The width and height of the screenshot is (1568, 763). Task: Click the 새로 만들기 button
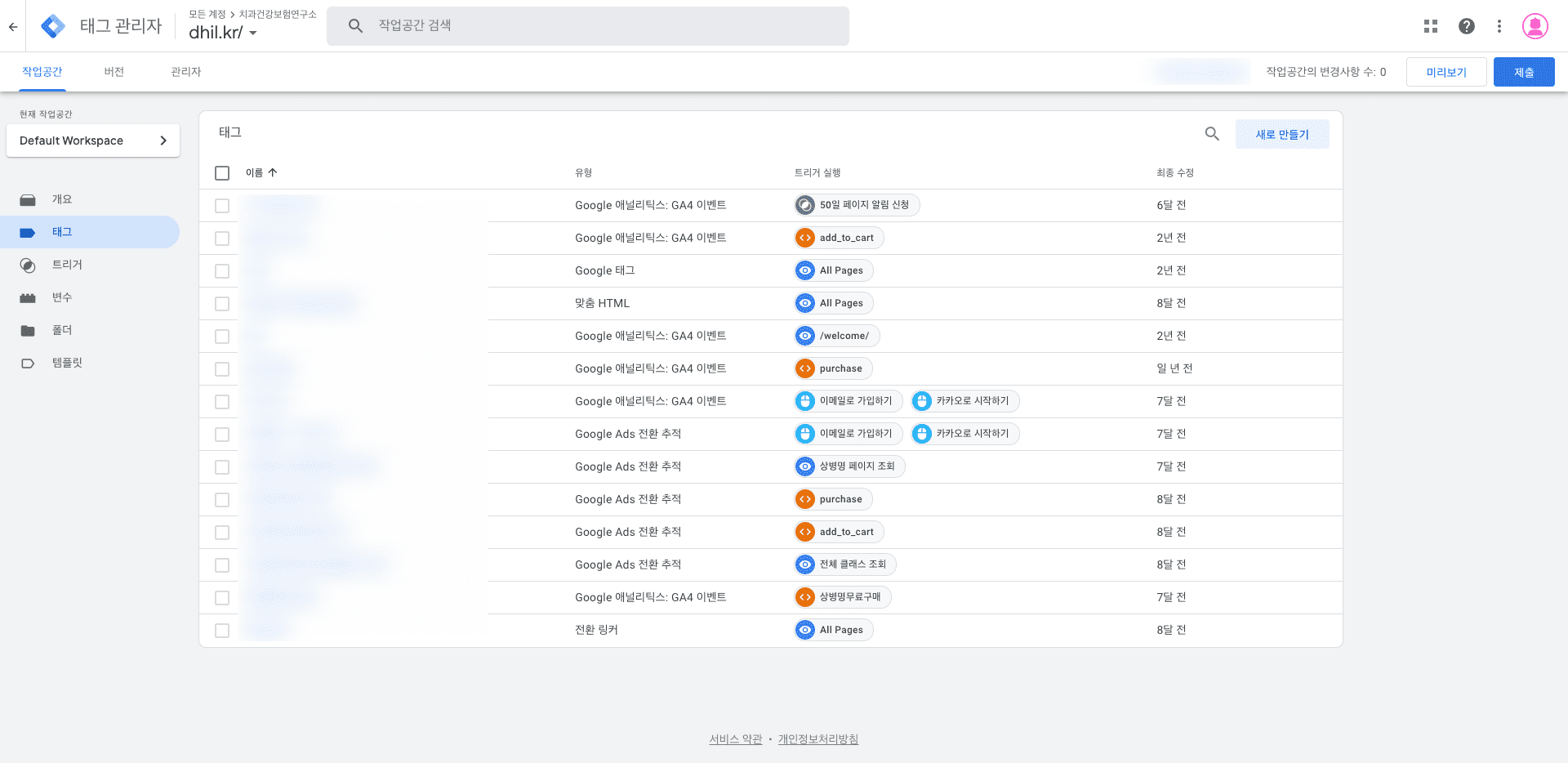coord(1281,134)
